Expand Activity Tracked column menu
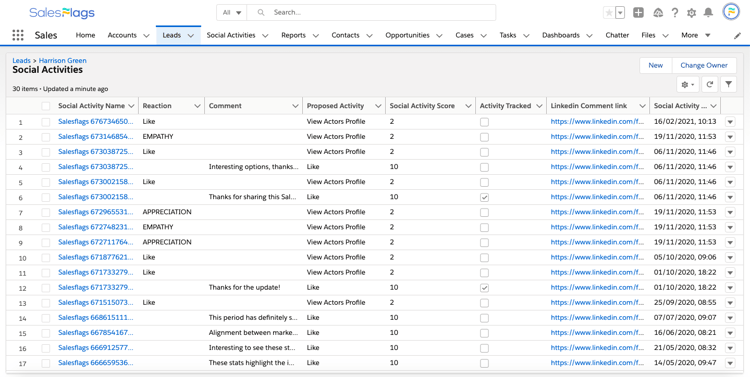This screenshot has width=750, height=377. point(540,106)
